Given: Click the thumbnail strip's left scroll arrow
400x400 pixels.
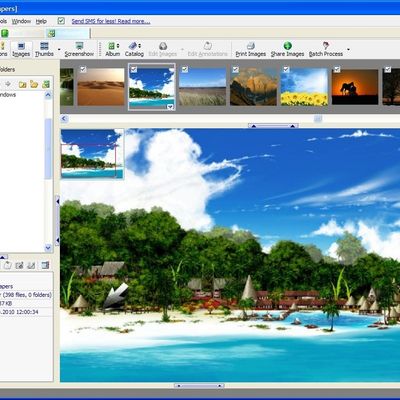Looking at the screenshot, I should [x=64, y=118].
